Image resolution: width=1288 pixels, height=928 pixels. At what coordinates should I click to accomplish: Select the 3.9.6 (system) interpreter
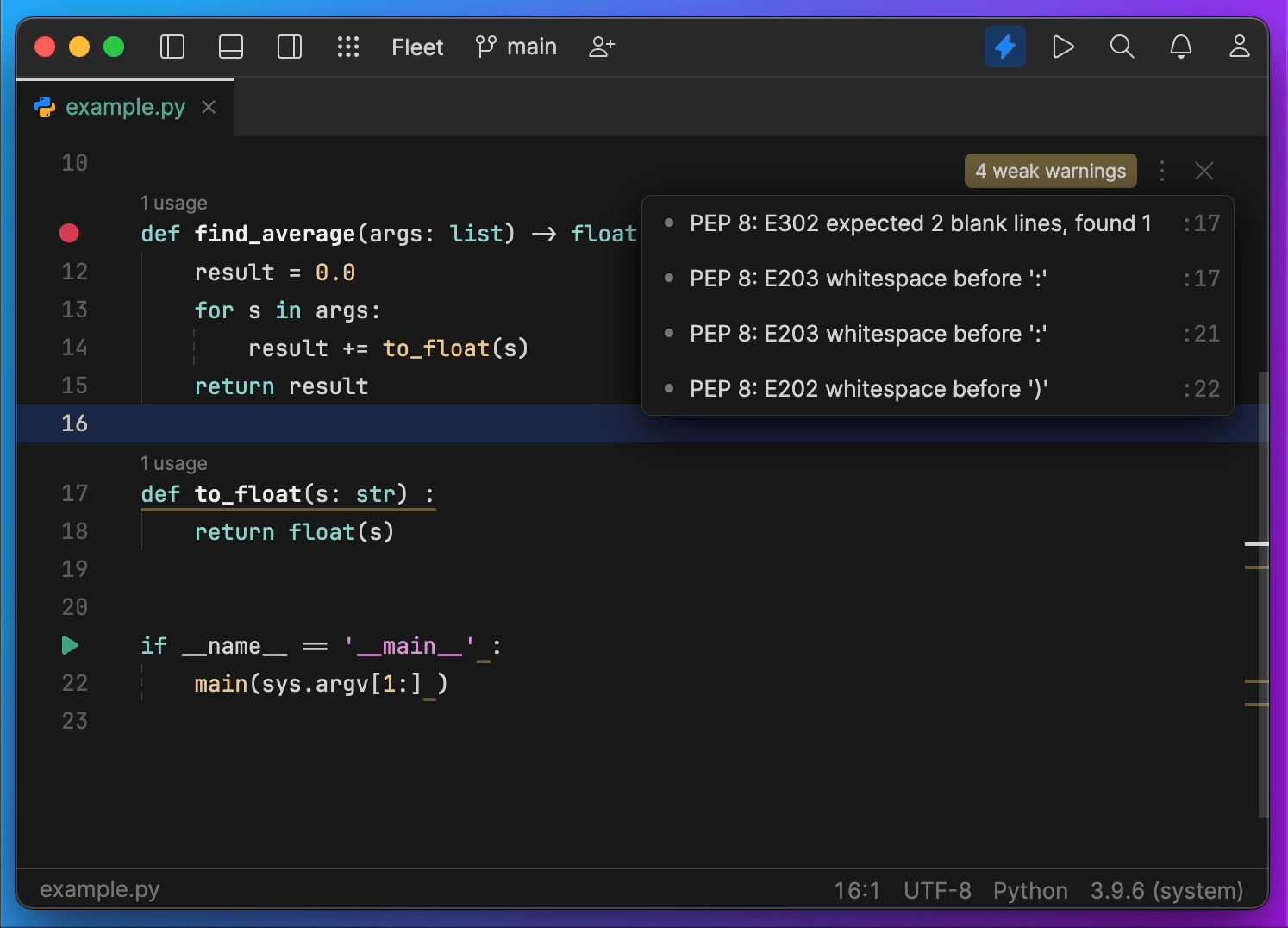pyautogui.click(x=1166, y=890)
